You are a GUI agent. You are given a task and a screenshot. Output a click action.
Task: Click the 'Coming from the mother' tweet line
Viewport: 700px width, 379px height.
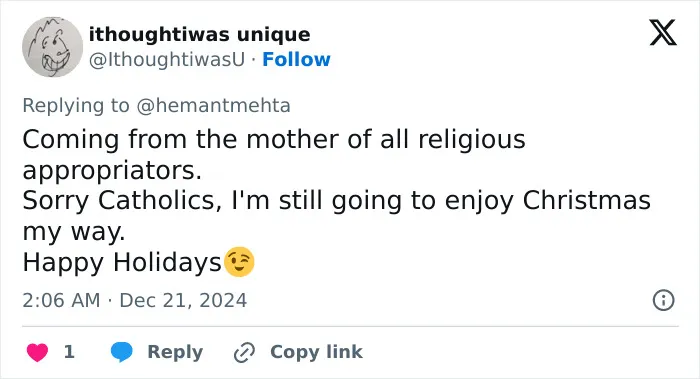[274, 139]
